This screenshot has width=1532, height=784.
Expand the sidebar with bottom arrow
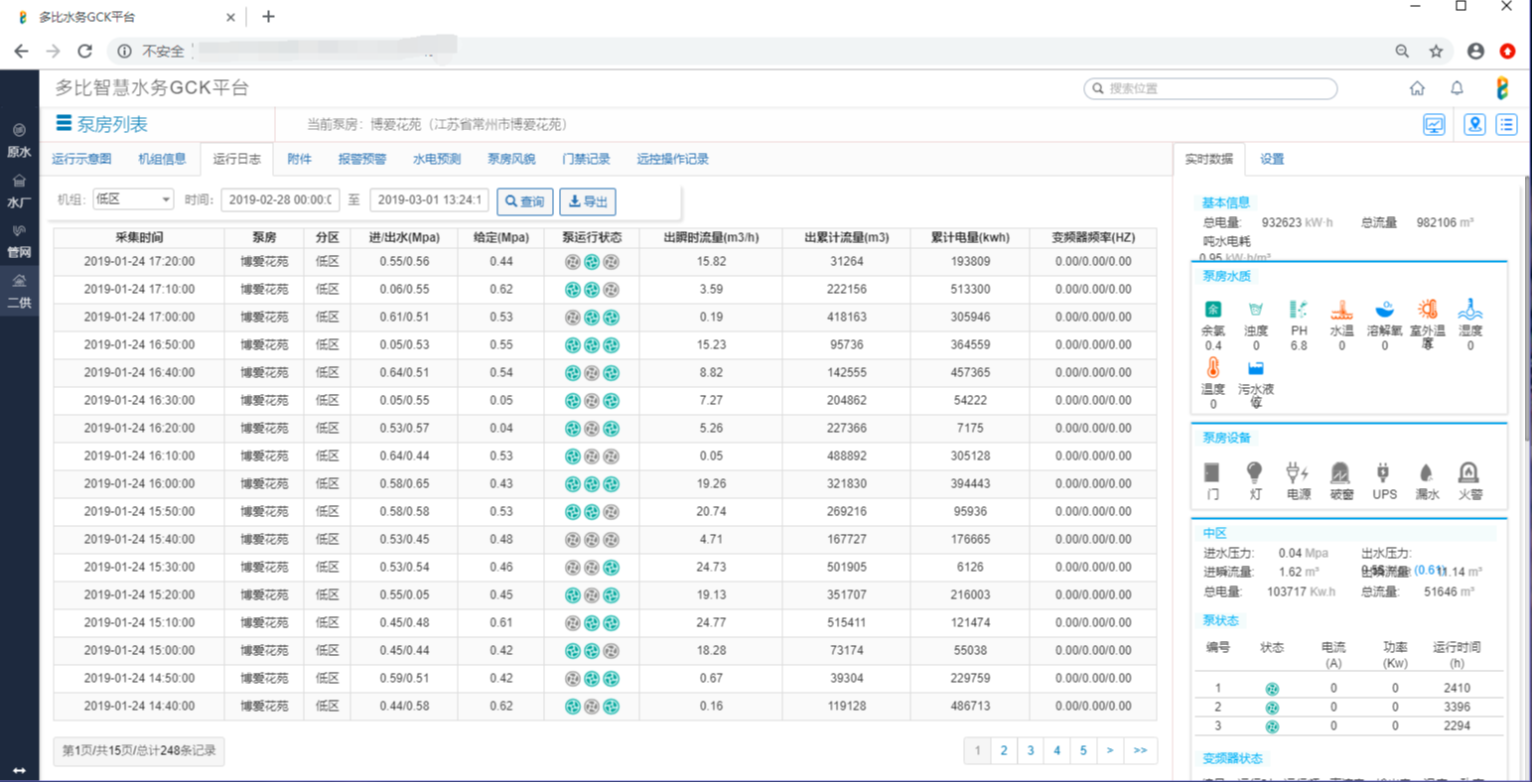pyautogui.click(x=19, y=770)
